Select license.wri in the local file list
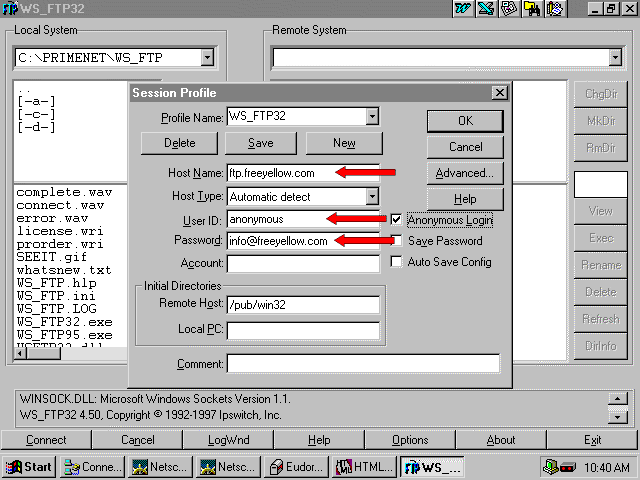Image resolution: width=640 pixels, height=480 pixels. point(60,231)
